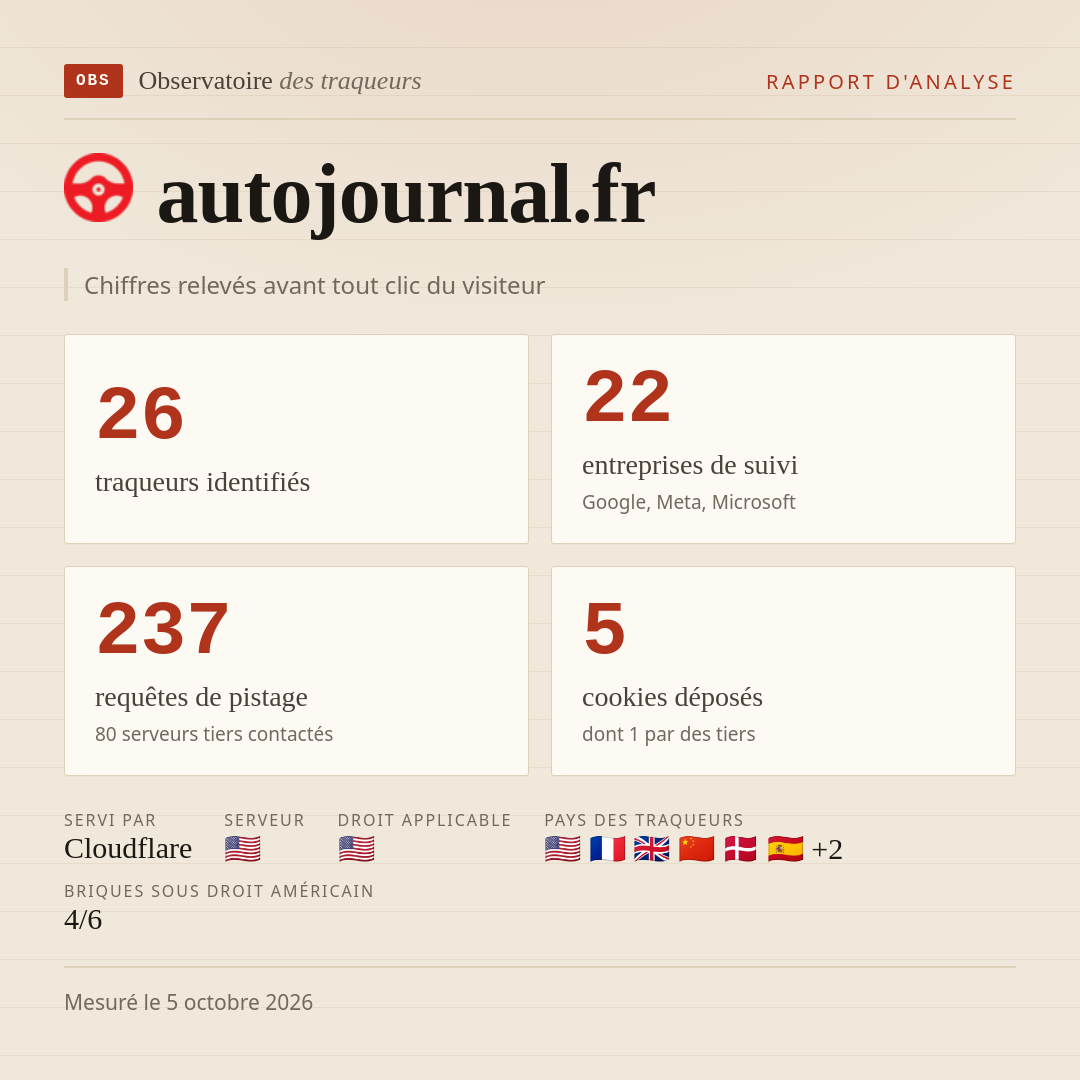Click the 5 cookies number
Viewport: 1080px width, 1080px height.
pyautogui.click(x=605, y=629)
